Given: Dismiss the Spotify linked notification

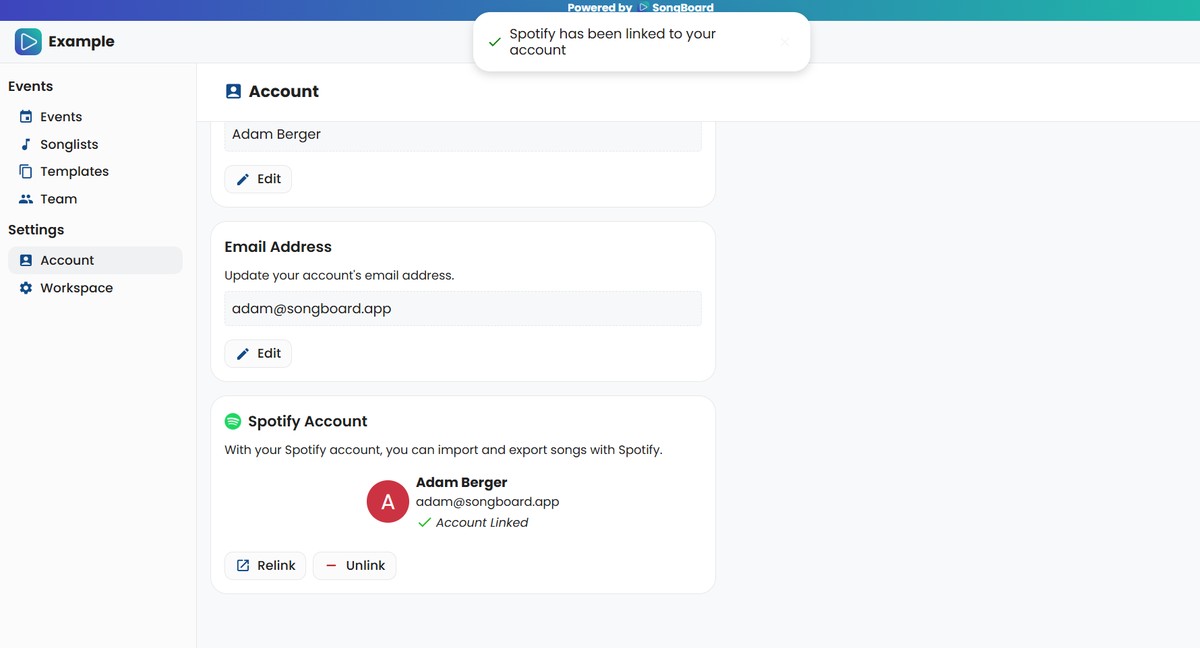Looking at the screenshot, I should click(x=785, y=42).
